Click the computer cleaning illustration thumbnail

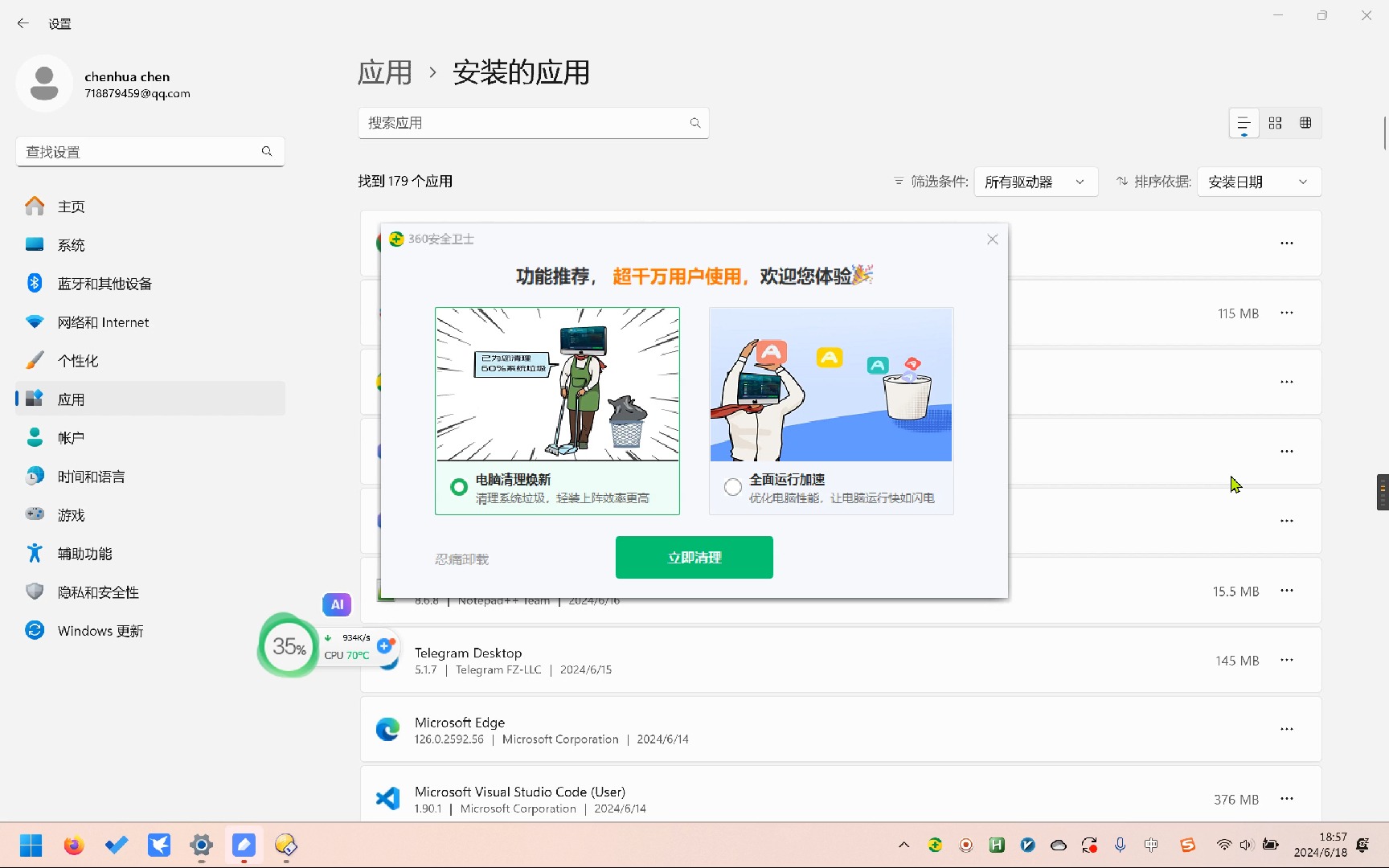tap(557, 384)
